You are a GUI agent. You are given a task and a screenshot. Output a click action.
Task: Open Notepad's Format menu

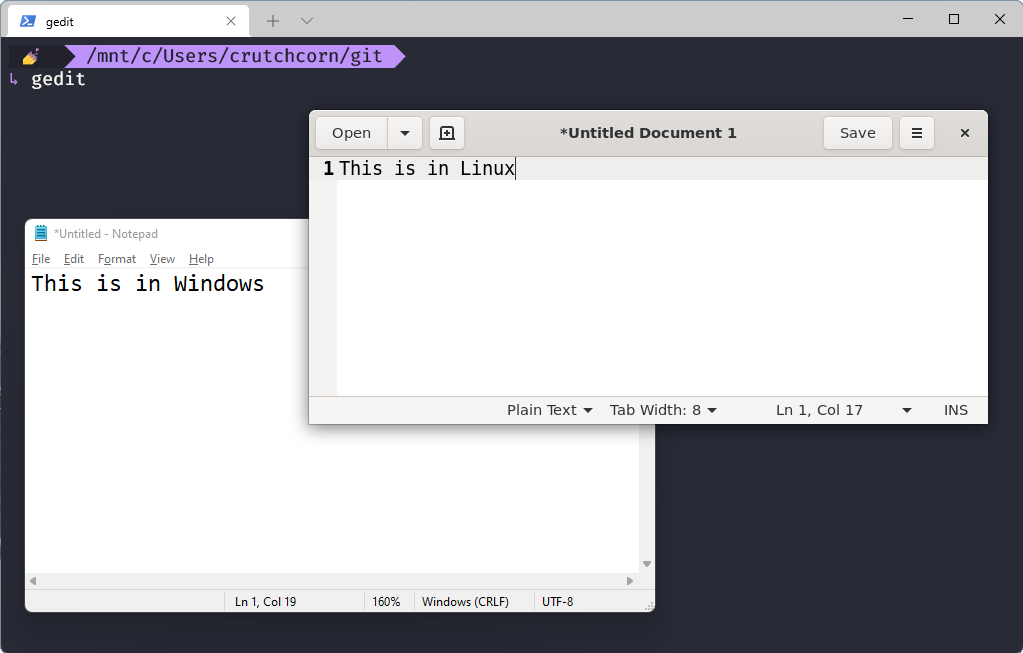[116, 258]
